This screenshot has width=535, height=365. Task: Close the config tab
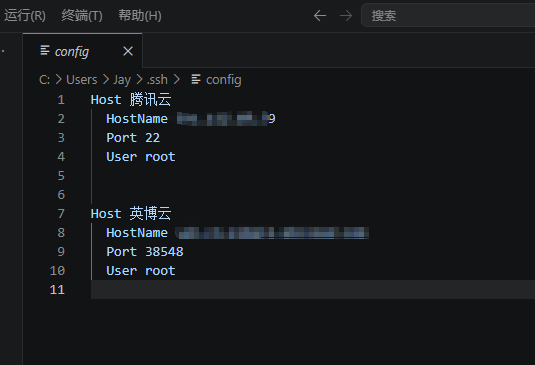[x=128, y=52]
